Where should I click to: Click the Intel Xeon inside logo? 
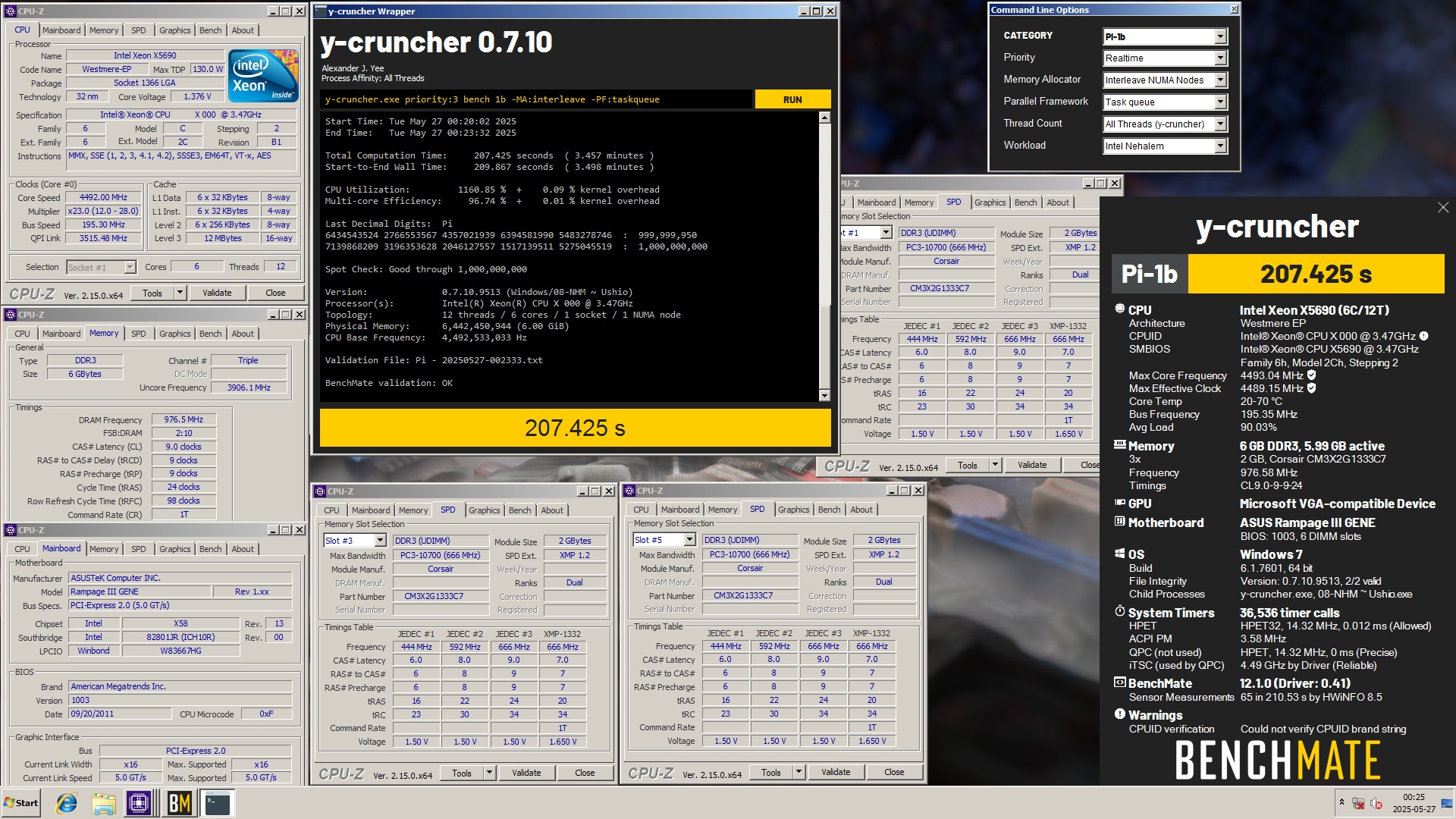[x=263, y=76]
